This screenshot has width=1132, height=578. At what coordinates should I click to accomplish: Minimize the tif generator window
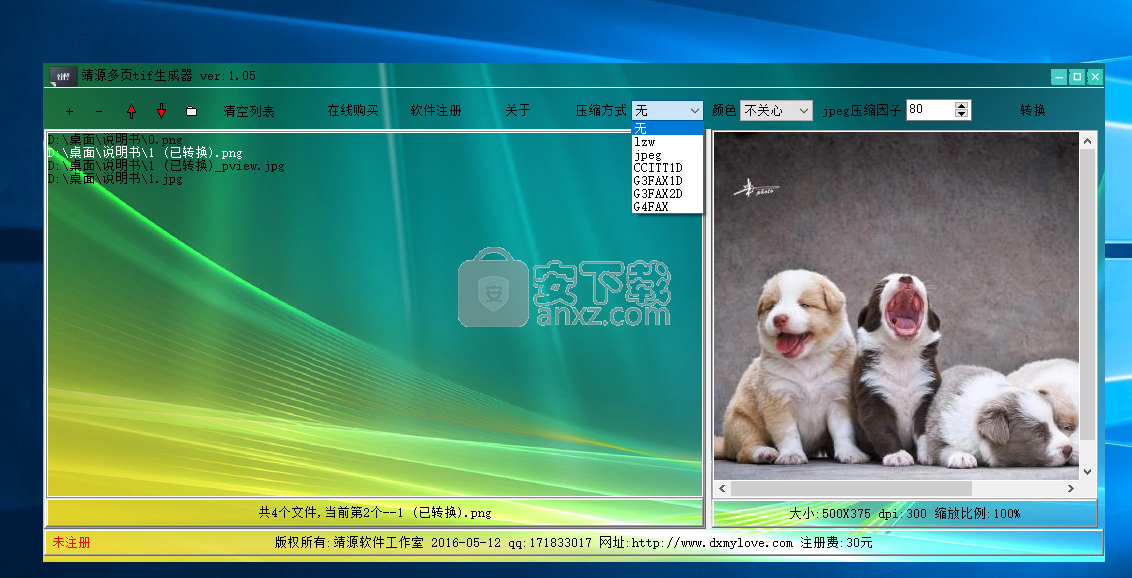pyautogui.click(x=1059, y=76)
